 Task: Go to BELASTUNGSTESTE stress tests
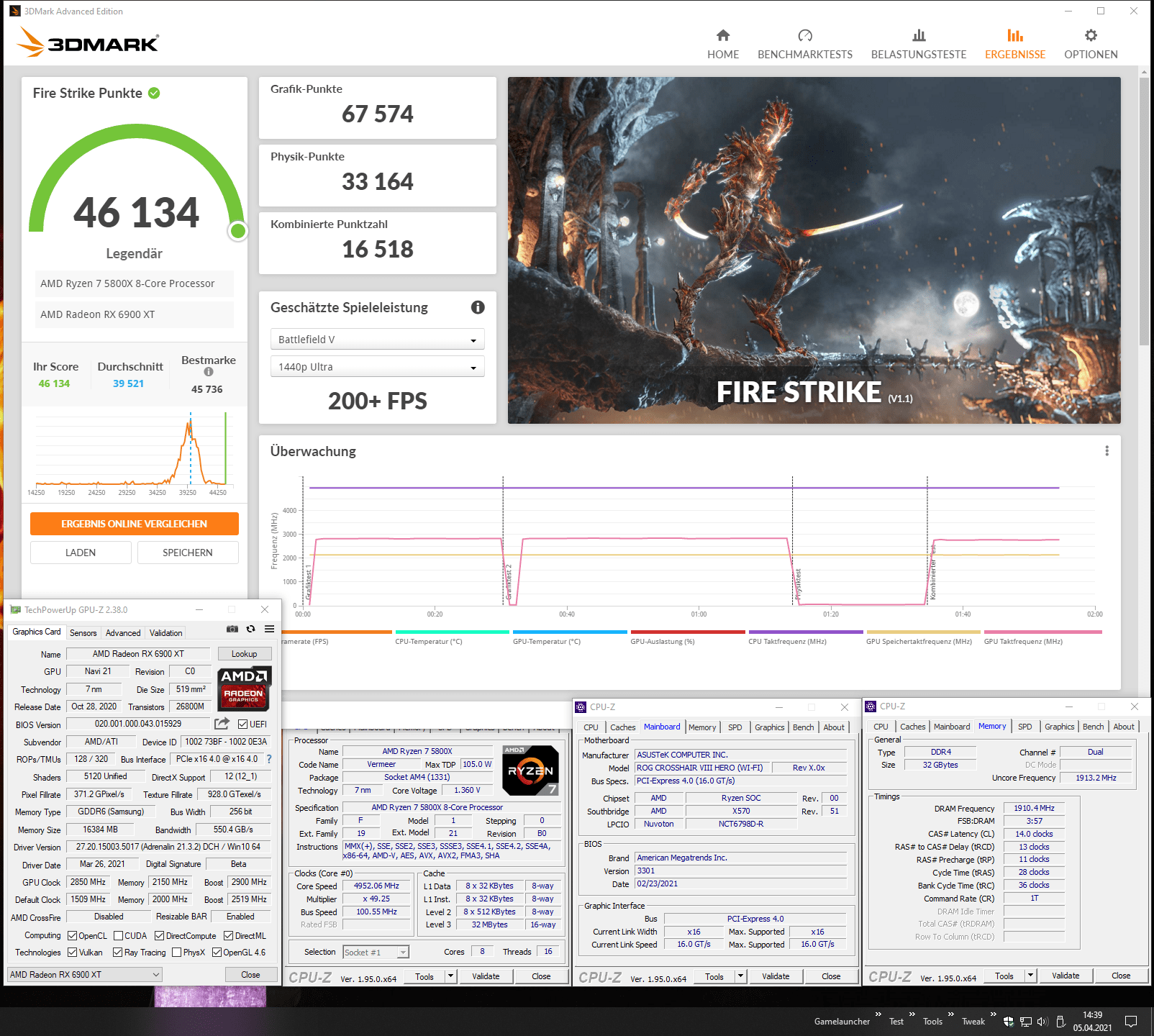[919, 45]
